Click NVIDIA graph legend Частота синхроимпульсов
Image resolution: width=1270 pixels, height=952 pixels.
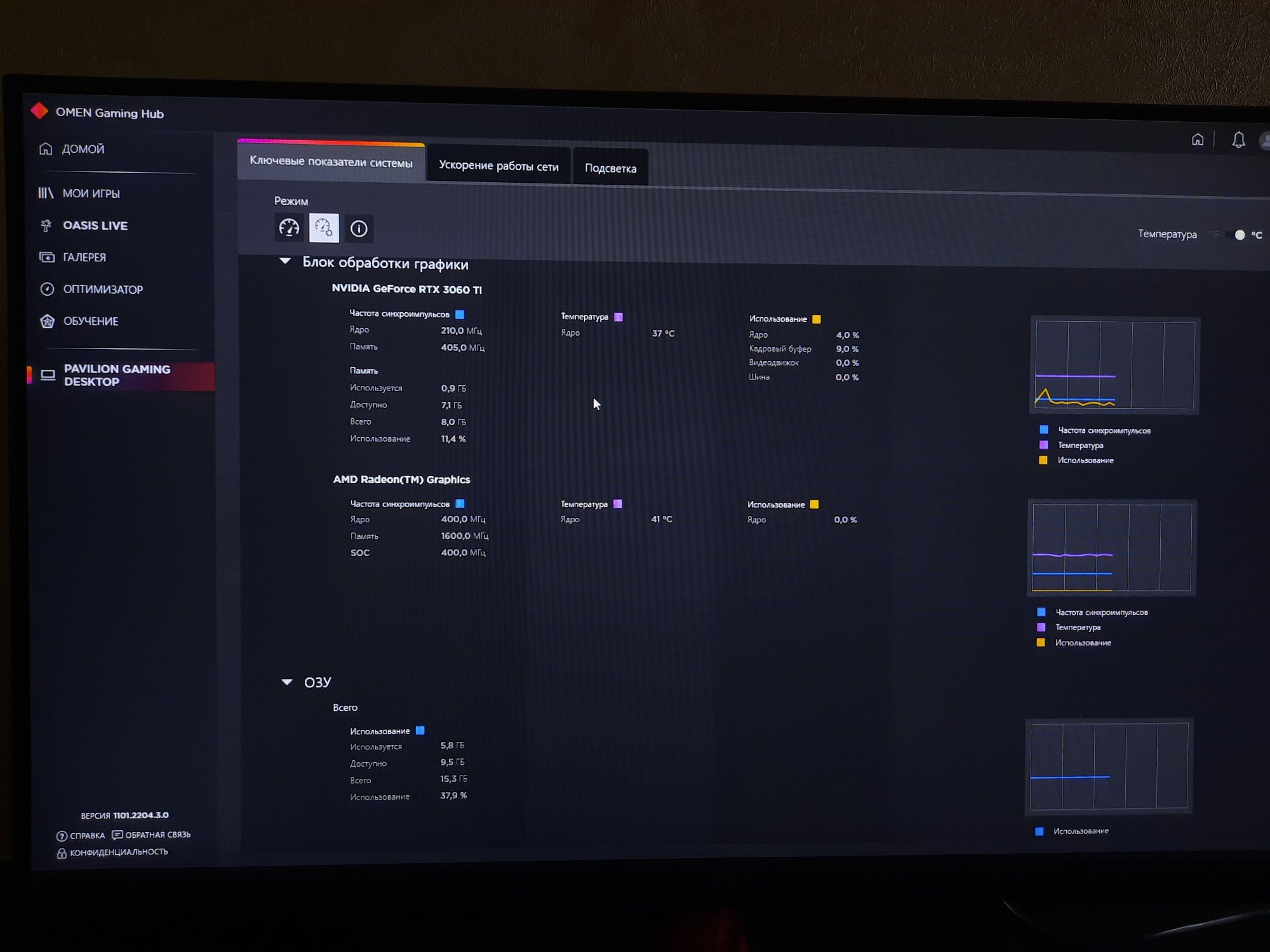pyautogui.click(x=1104, y=430)
